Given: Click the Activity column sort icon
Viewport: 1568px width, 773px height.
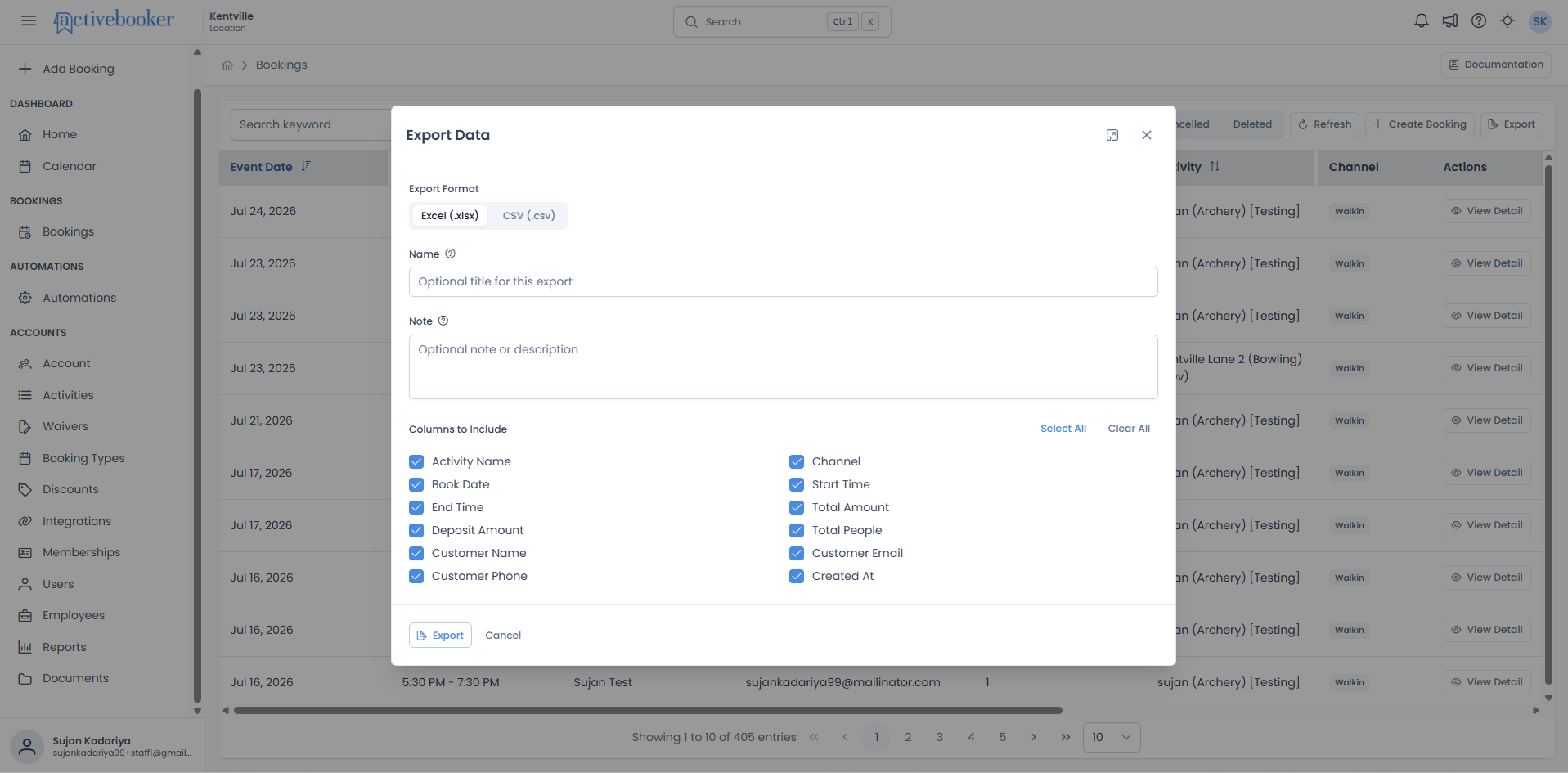Looking at the screenshot, I should (x=1215, y=166).
